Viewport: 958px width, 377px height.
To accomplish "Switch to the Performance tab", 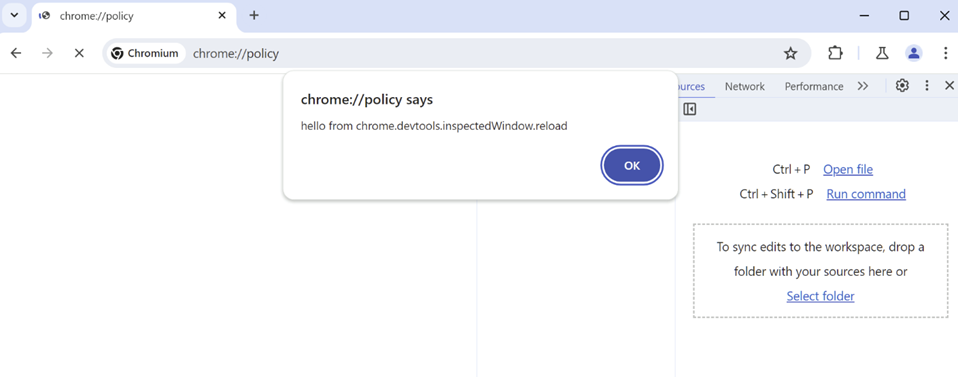I will point(814,86).
